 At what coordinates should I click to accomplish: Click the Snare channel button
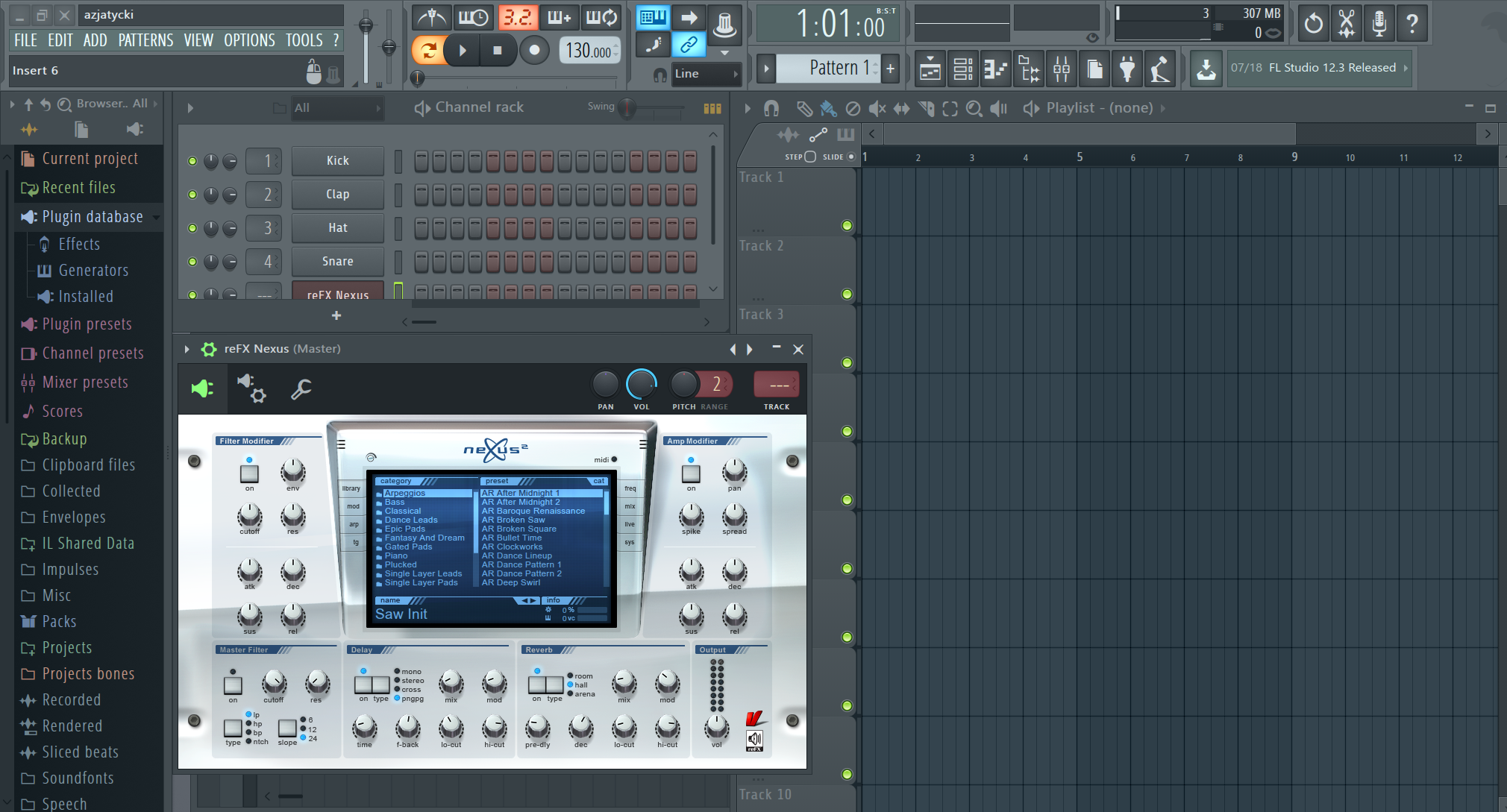337,262
